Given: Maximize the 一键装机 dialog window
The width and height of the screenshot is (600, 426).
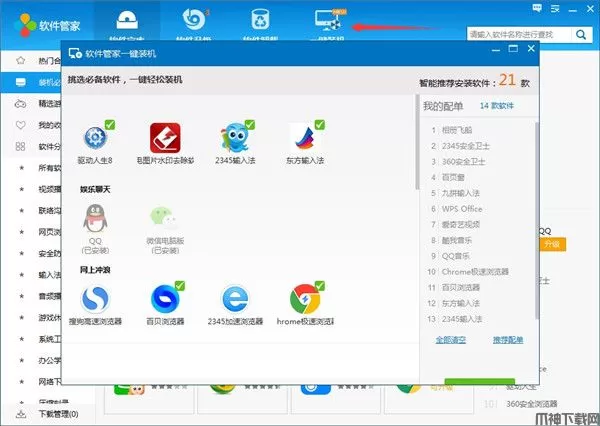Looking at the screenshot, I should point(513,49).
